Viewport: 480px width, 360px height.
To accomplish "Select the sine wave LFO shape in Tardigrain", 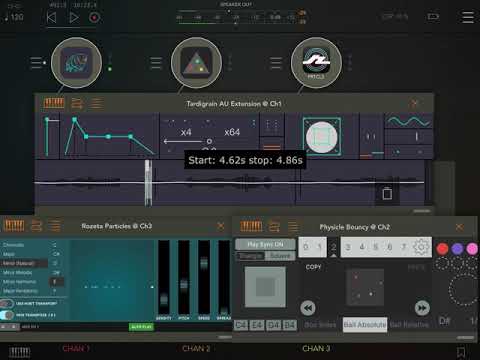I will pos(409,121).
